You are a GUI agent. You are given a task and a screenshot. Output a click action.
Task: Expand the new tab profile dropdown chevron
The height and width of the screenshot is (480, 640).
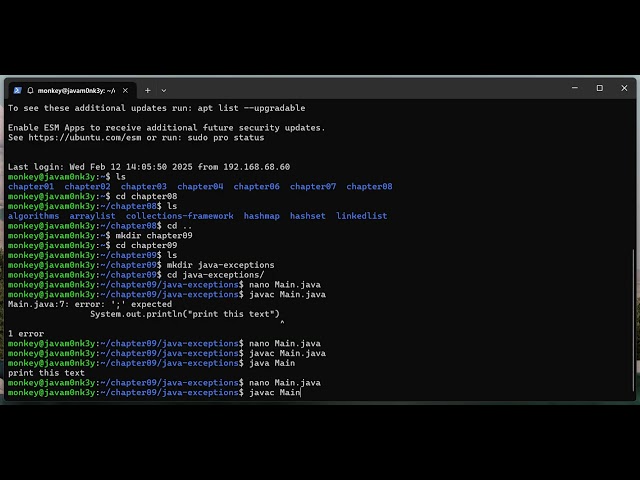pos(164,89)
